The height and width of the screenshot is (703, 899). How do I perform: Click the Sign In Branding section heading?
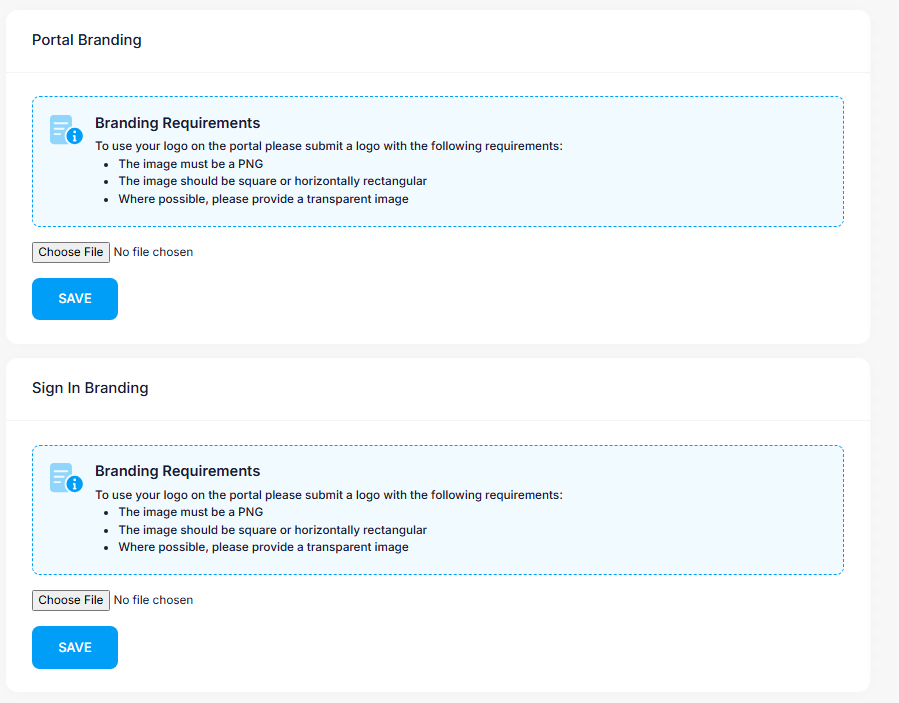pyautogui.click(x=90, y=388)
